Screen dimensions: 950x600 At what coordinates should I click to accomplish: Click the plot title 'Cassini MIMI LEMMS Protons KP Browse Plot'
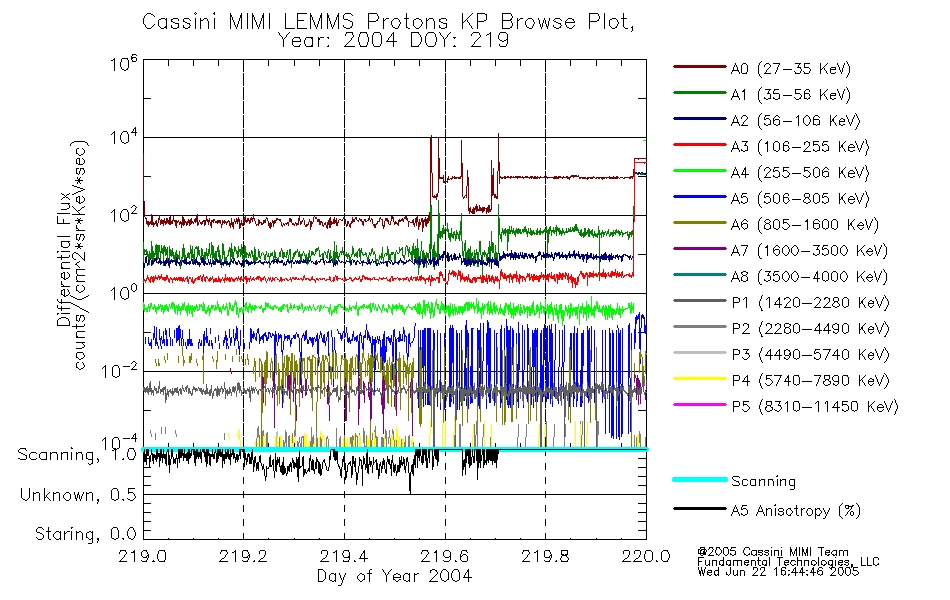click(x=388, y=22)
